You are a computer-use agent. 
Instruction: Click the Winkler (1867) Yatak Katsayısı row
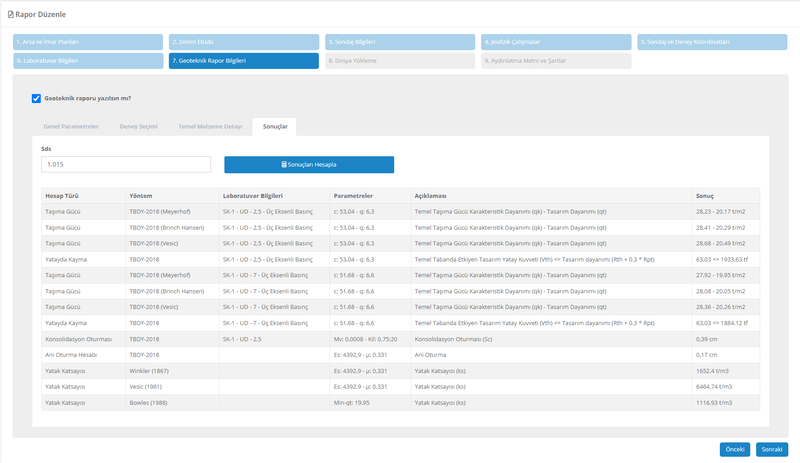tap(400, 370)
